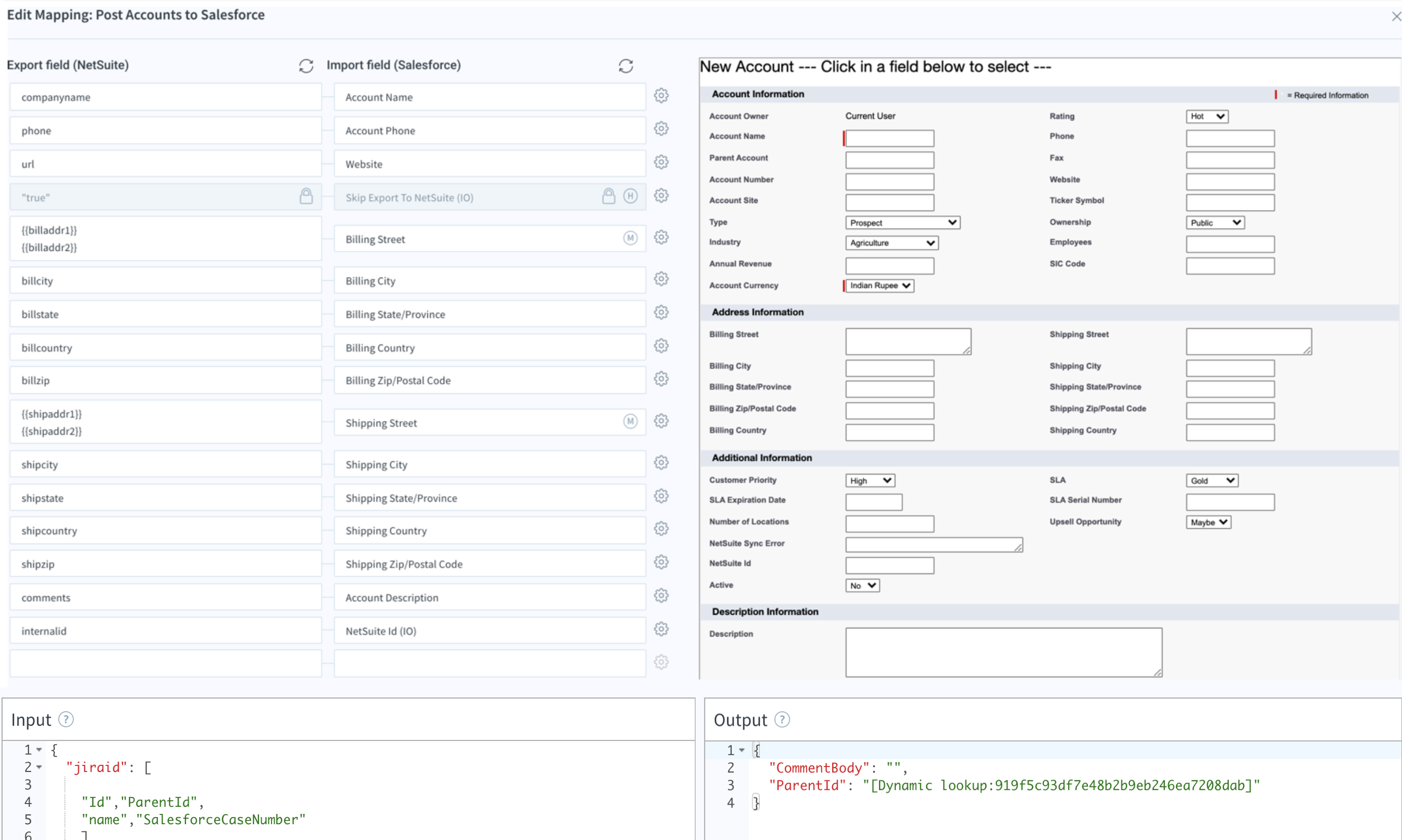Click the M multi-field badge on Billing Street
1402x840 pixels.
click(x=630, y=238)
